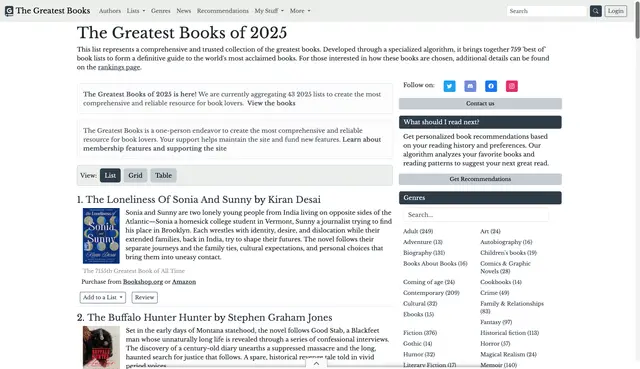Select the Art (24) genre
The width and height of the screenshot is (640, 369).
tap(490, 231)
